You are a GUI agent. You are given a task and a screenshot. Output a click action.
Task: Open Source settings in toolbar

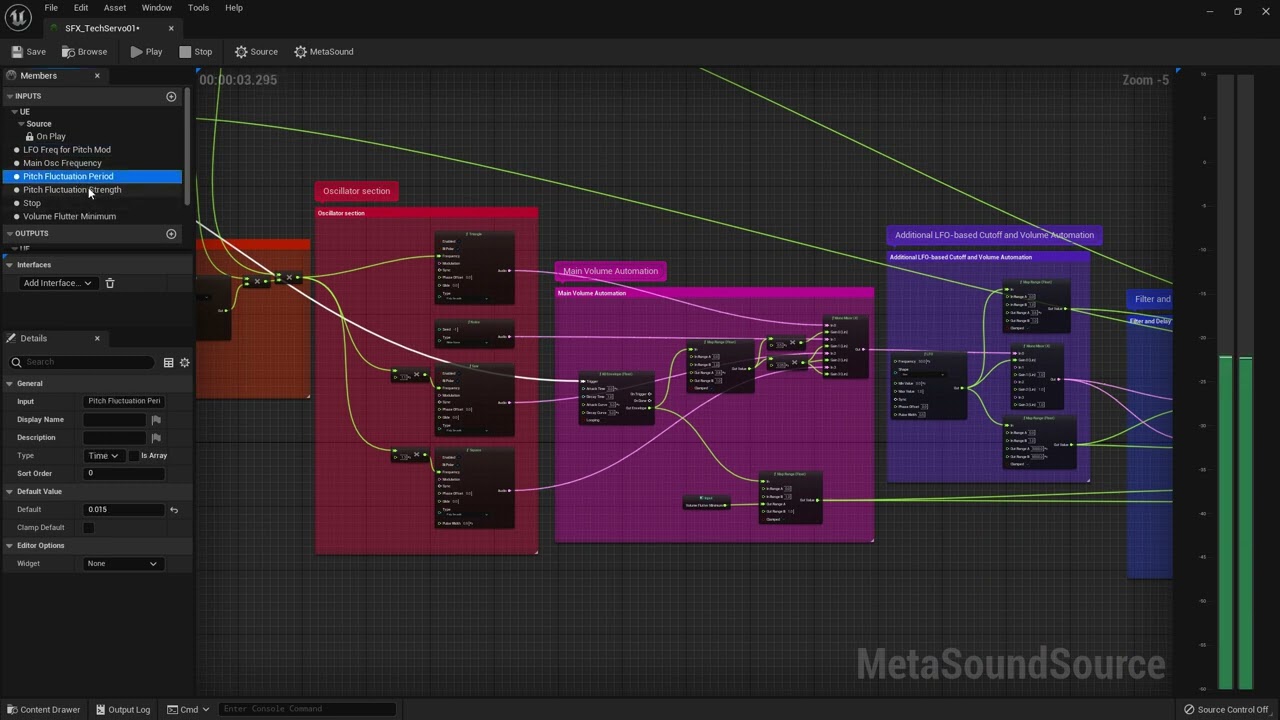click(257, 52)
